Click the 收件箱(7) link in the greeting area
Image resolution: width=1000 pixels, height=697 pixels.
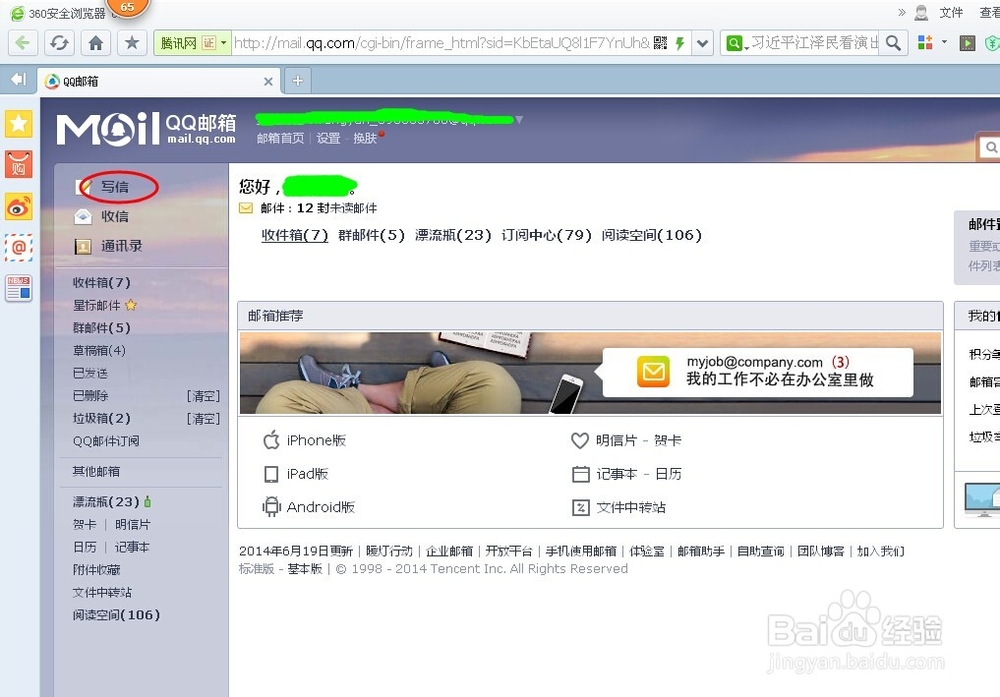295,235
